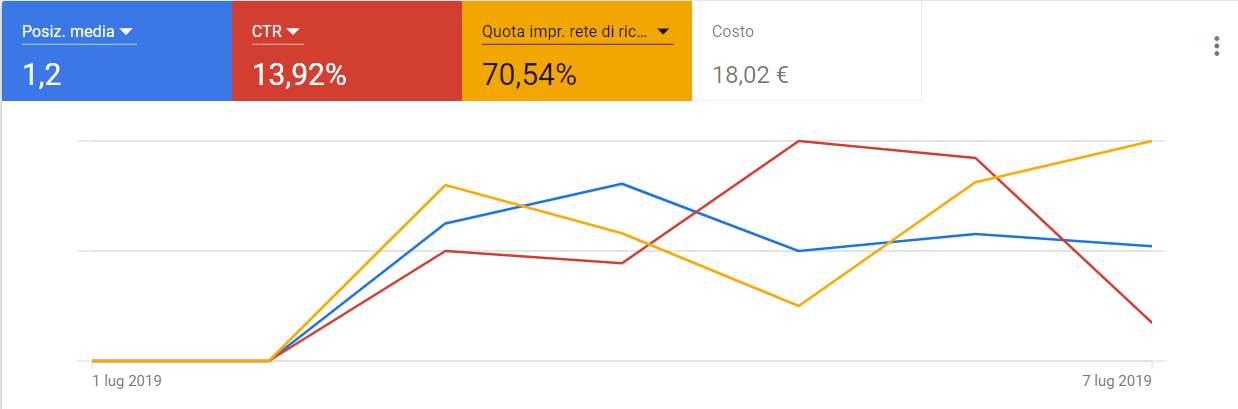Click the red line's highest peak

click(x=798, y=141)
